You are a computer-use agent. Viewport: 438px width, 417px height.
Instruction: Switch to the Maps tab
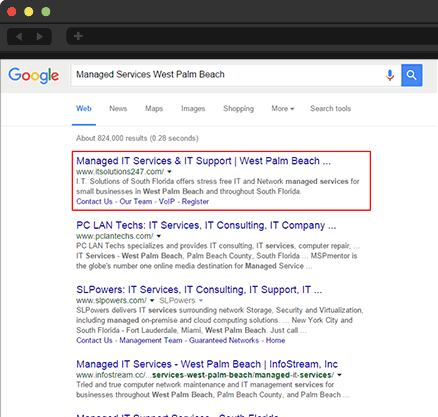point(154,109)
